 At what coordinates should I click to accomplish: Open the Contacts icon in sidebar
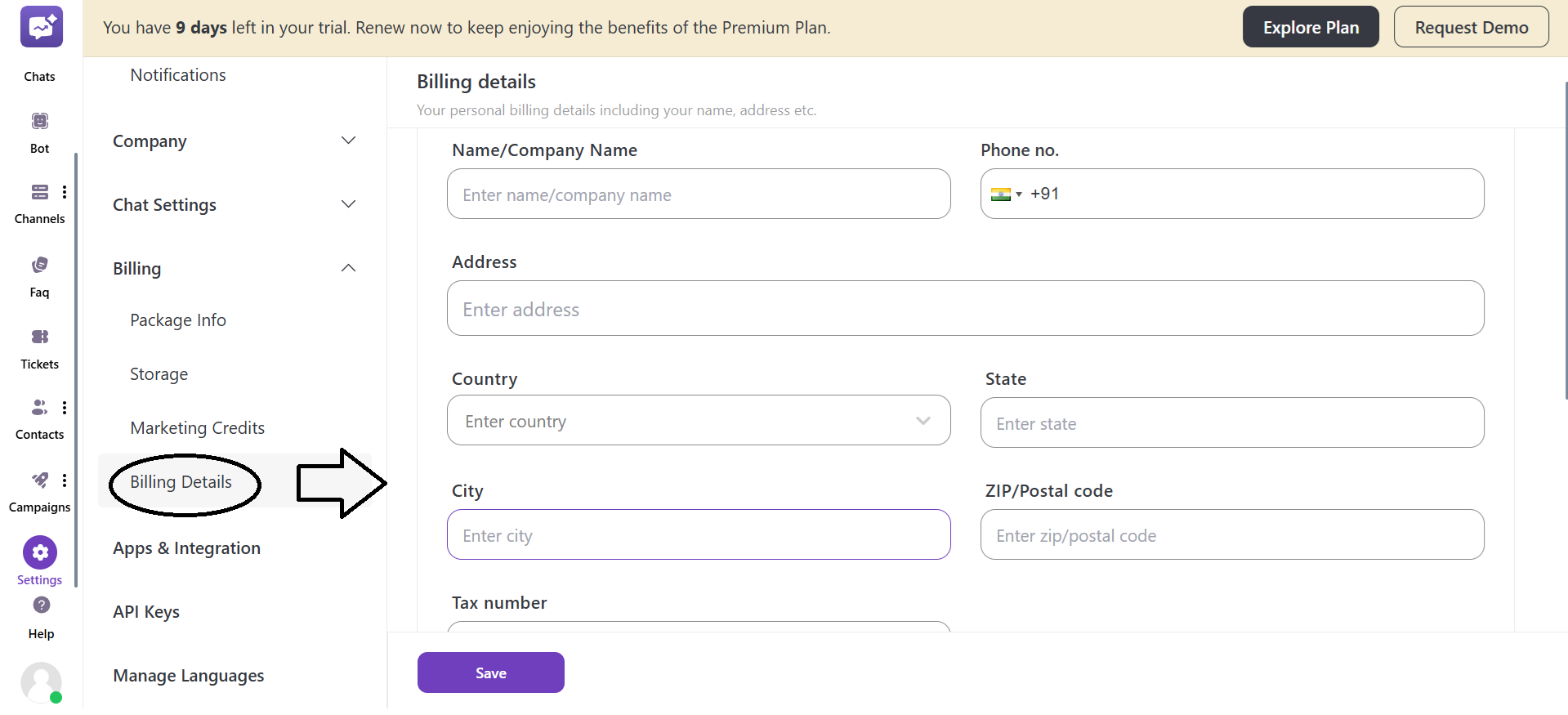point(38,407)
